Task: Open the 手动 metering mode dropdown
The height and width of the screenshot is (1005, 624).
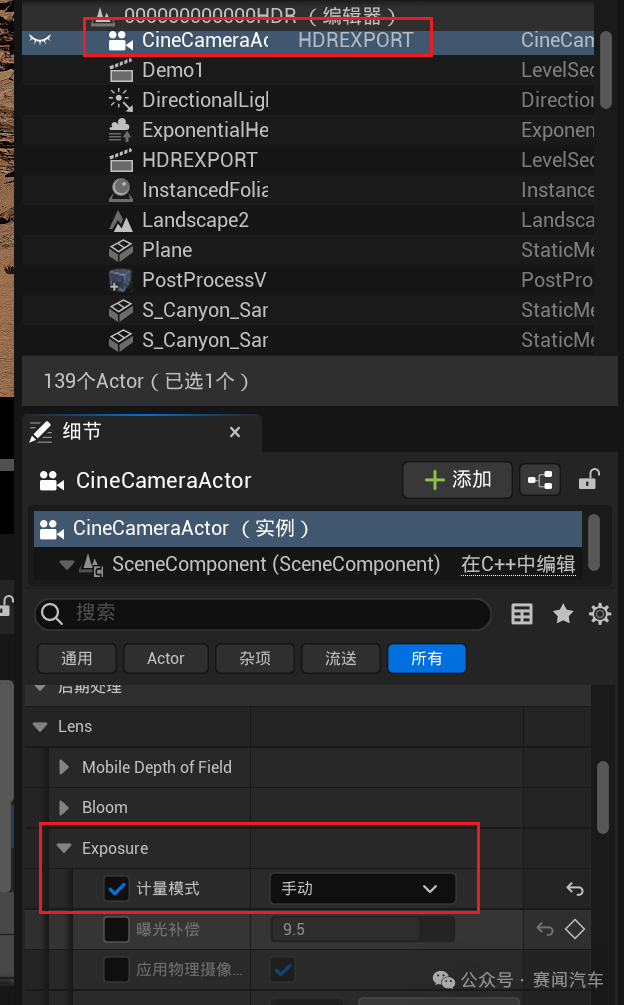Action: [x=360, y=888]
